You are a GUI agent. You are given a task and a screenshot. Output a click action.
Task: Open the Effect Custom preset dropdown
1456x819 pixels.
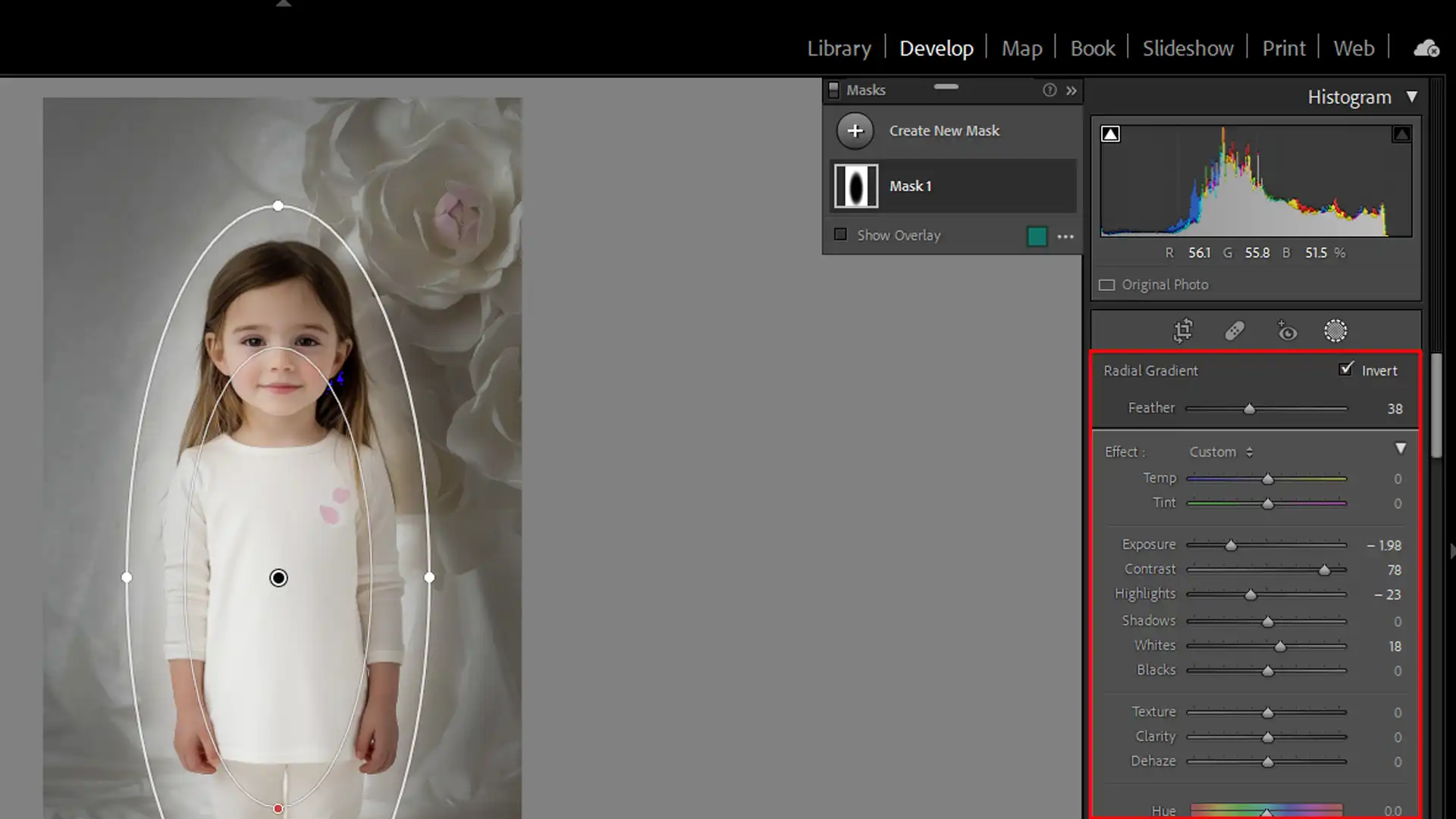[x=1221, y=452]
